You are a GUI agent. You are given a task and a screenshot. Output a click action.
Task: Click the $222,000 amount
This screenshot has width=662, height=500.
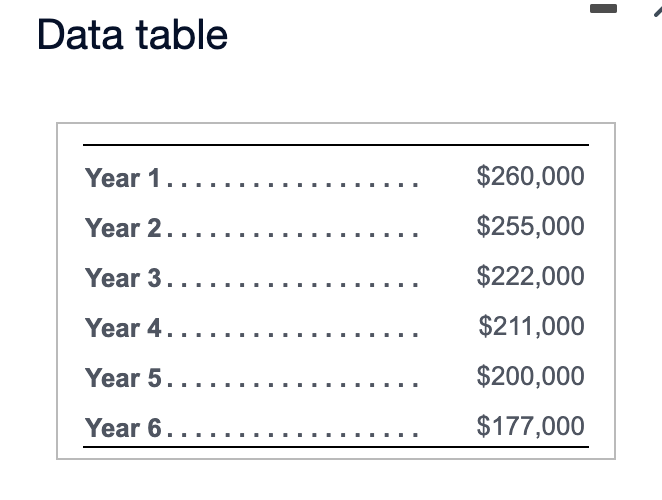click(531, 276)
